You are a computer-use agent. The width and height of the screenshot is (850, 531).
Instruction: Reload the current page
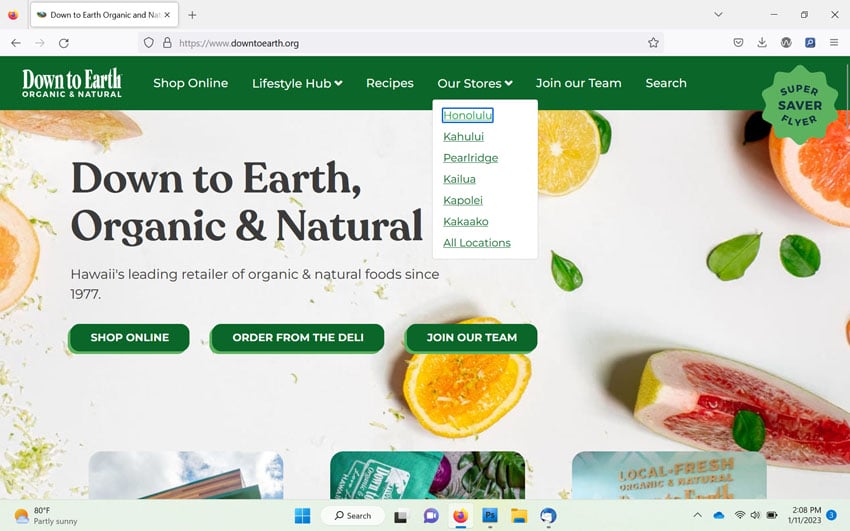pos(64,43)
